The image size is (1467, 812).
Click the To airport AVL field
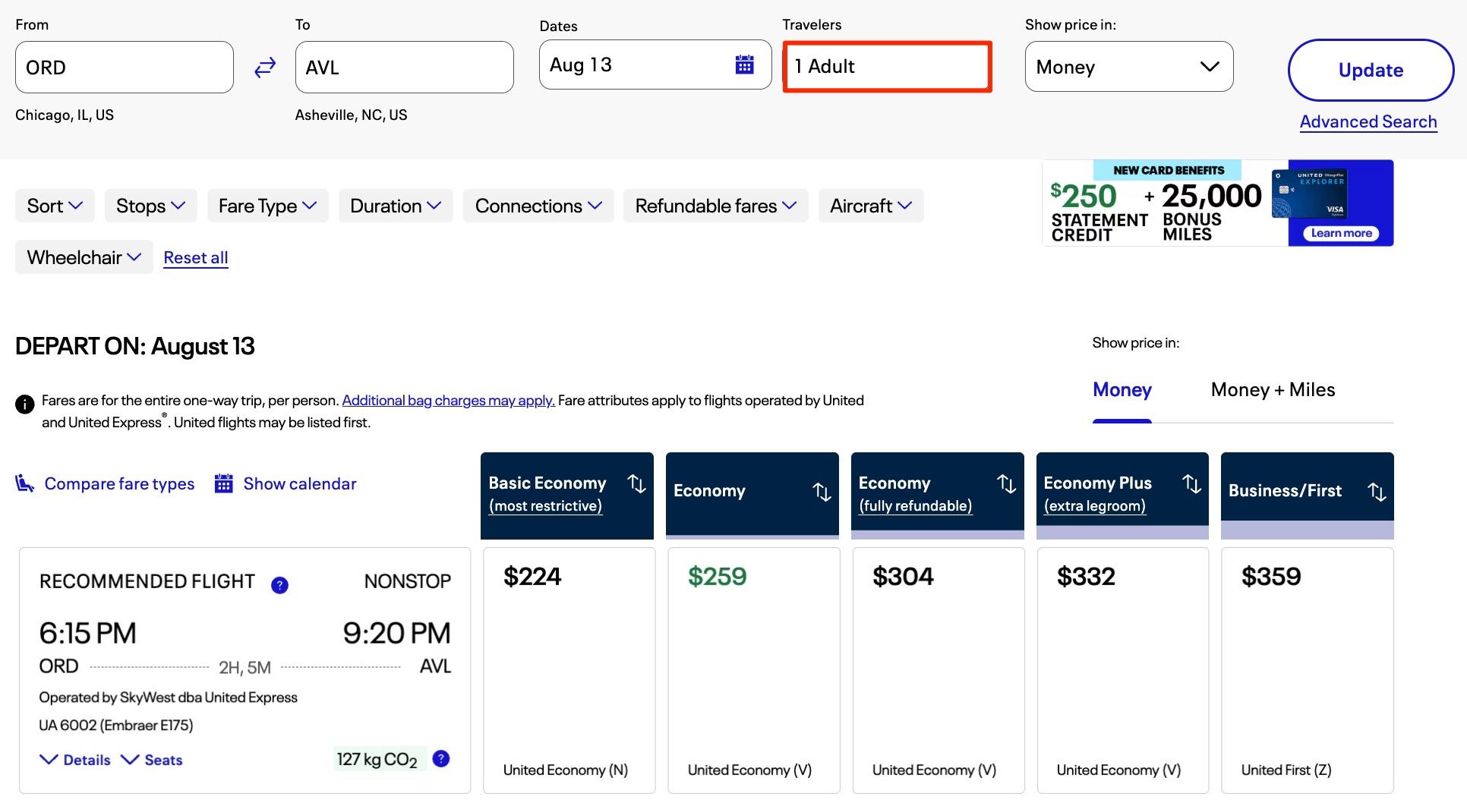(x=405, y=68)
